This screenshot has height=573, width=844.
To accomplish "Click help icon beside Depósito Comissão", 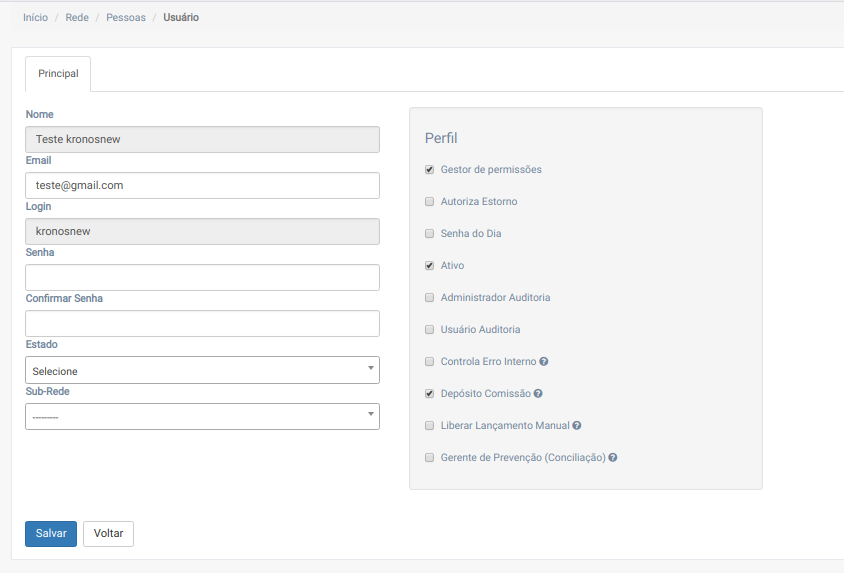I will tap(538, 394).
